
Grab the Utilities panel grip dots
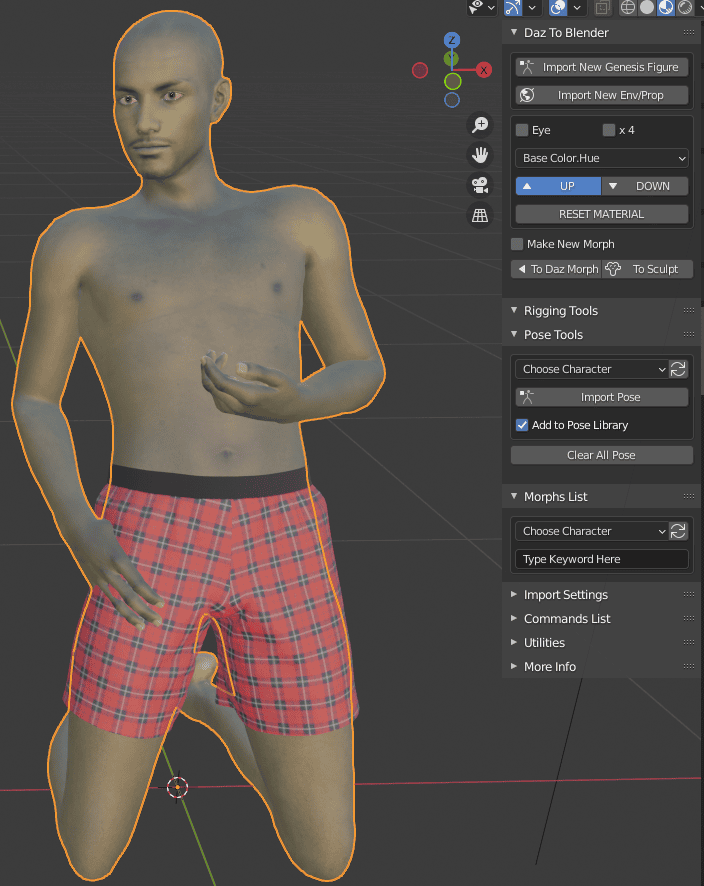point(689,642)
